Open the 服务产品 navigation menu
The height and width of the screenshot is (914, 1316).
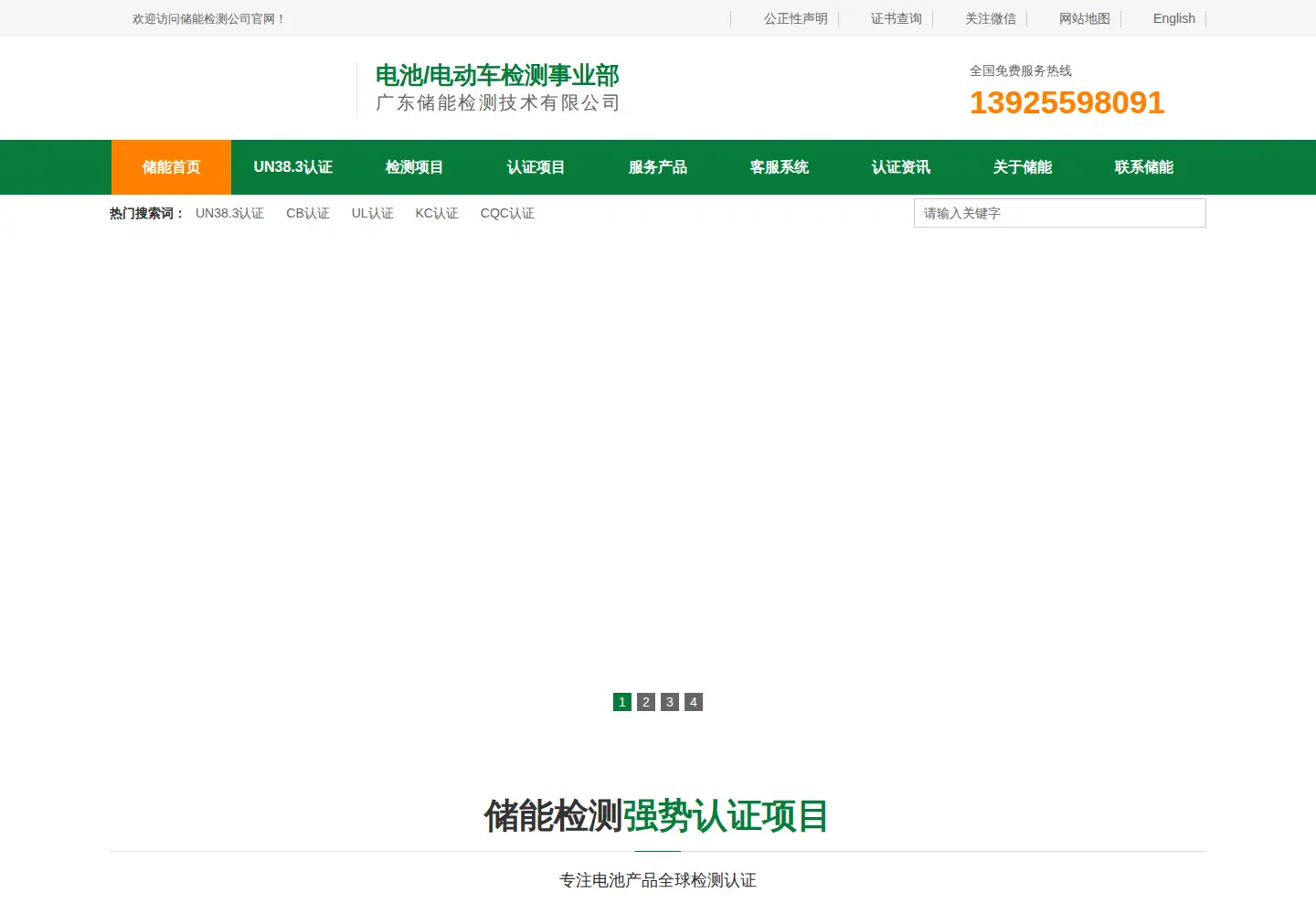(x=657, y=167)
